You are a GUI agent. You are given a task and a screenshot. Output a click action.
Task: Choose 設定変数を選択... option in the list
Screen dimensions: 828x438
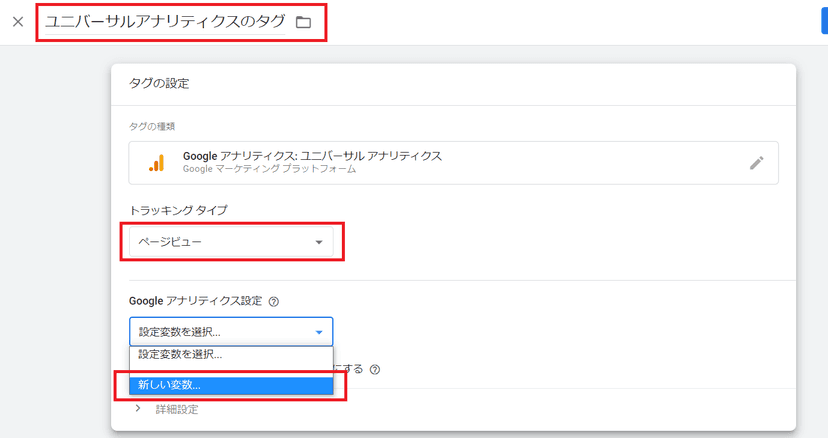(231, 355)
